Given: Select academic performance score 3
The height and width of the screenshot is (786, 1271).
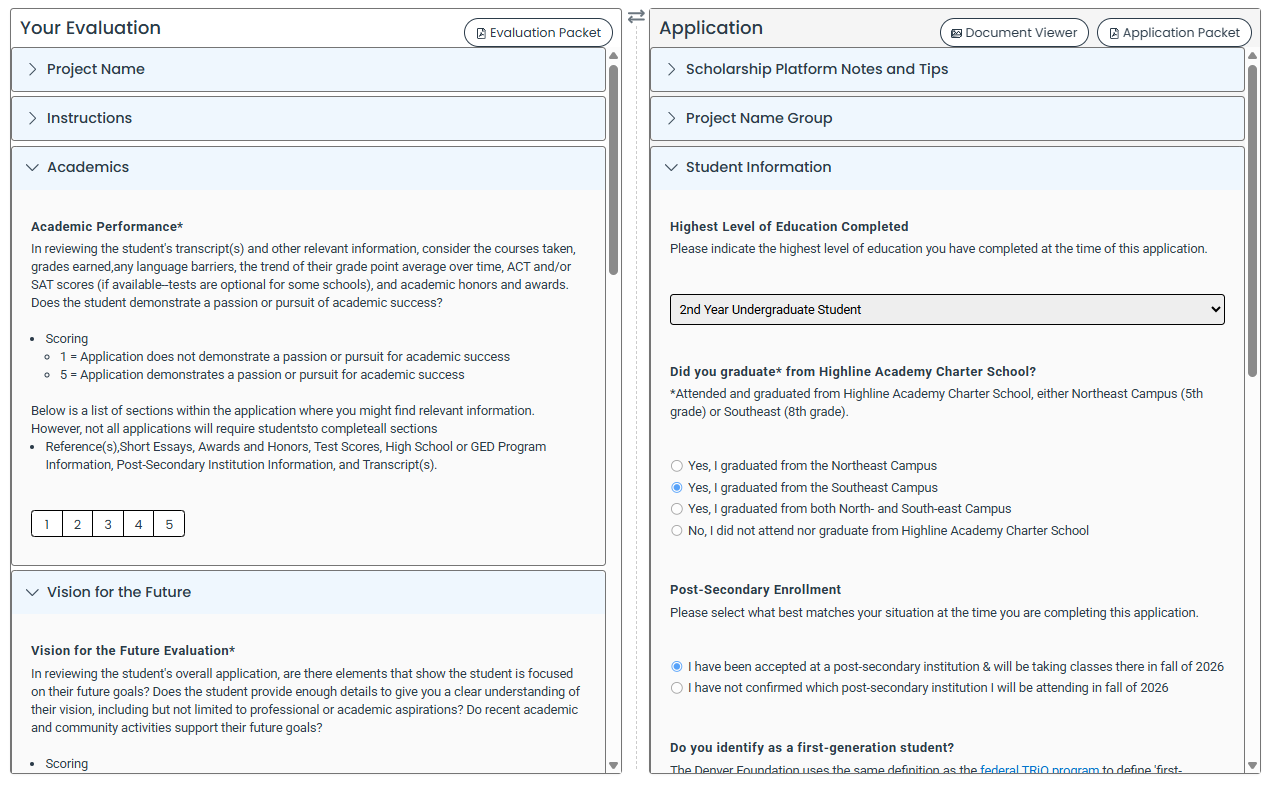Looking at the screenshot, I should click(108, 524).
